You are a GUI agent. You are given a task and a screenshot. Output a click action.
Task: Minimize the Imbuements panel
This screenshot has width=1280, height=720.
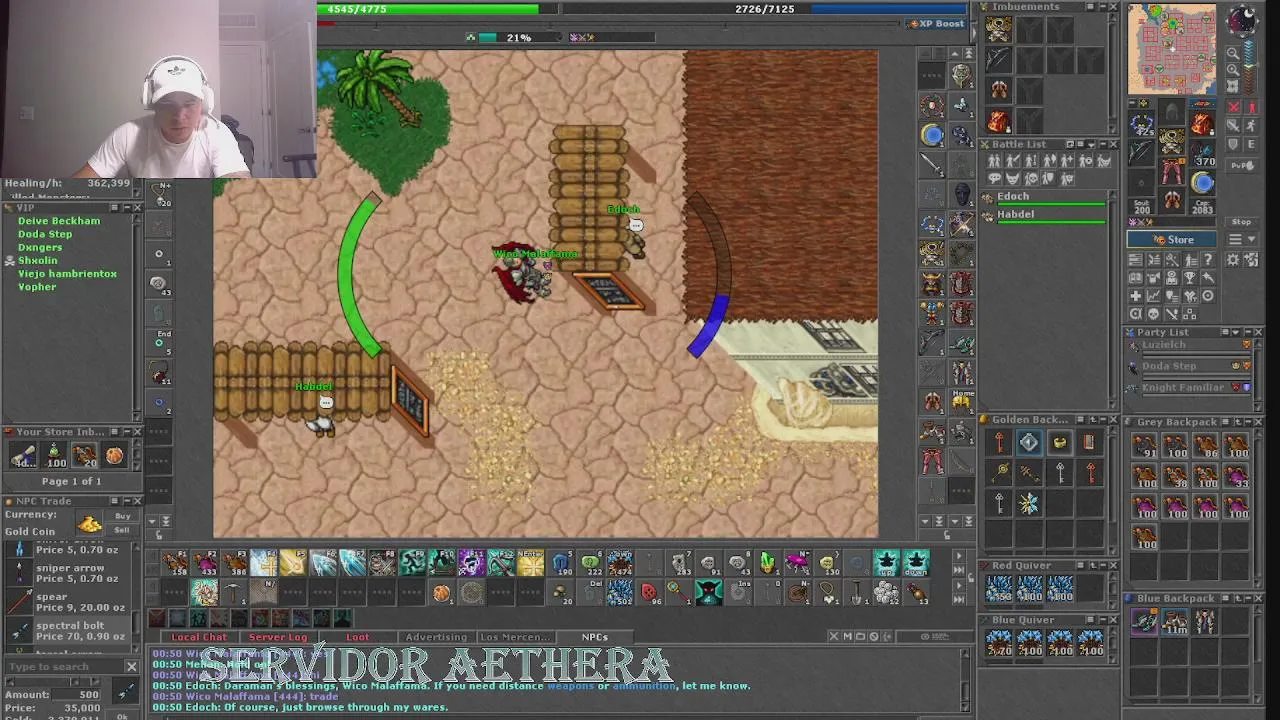1102,7
